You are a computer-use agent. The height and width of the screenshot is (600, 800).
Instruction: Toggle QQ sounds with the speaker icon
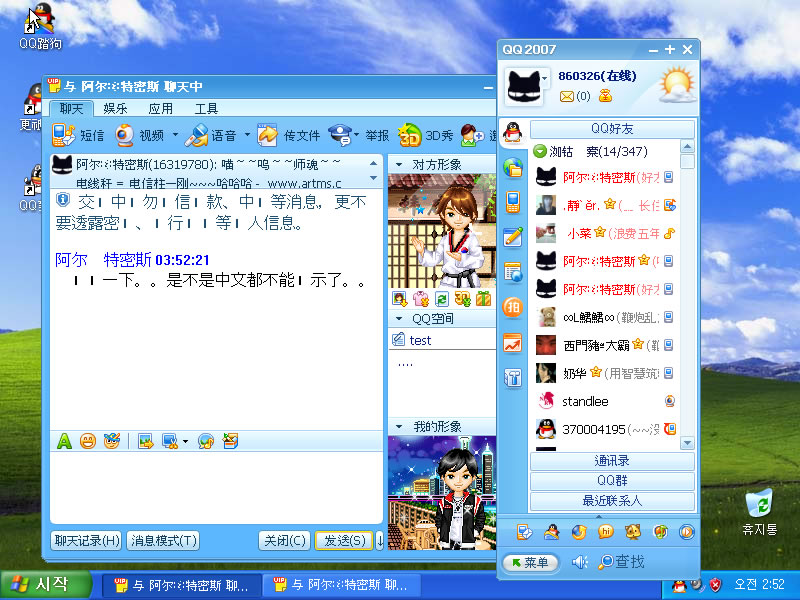point(580,562)
